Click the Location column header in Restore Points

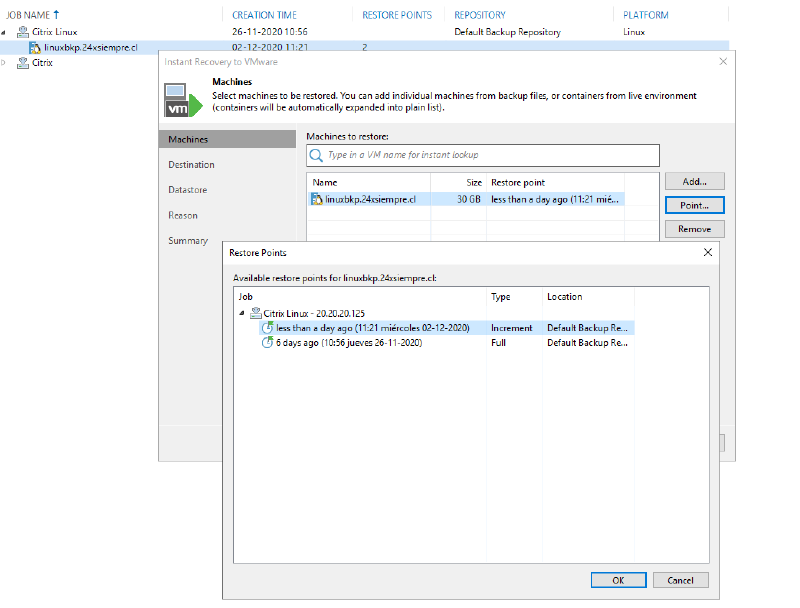point(564,297)
